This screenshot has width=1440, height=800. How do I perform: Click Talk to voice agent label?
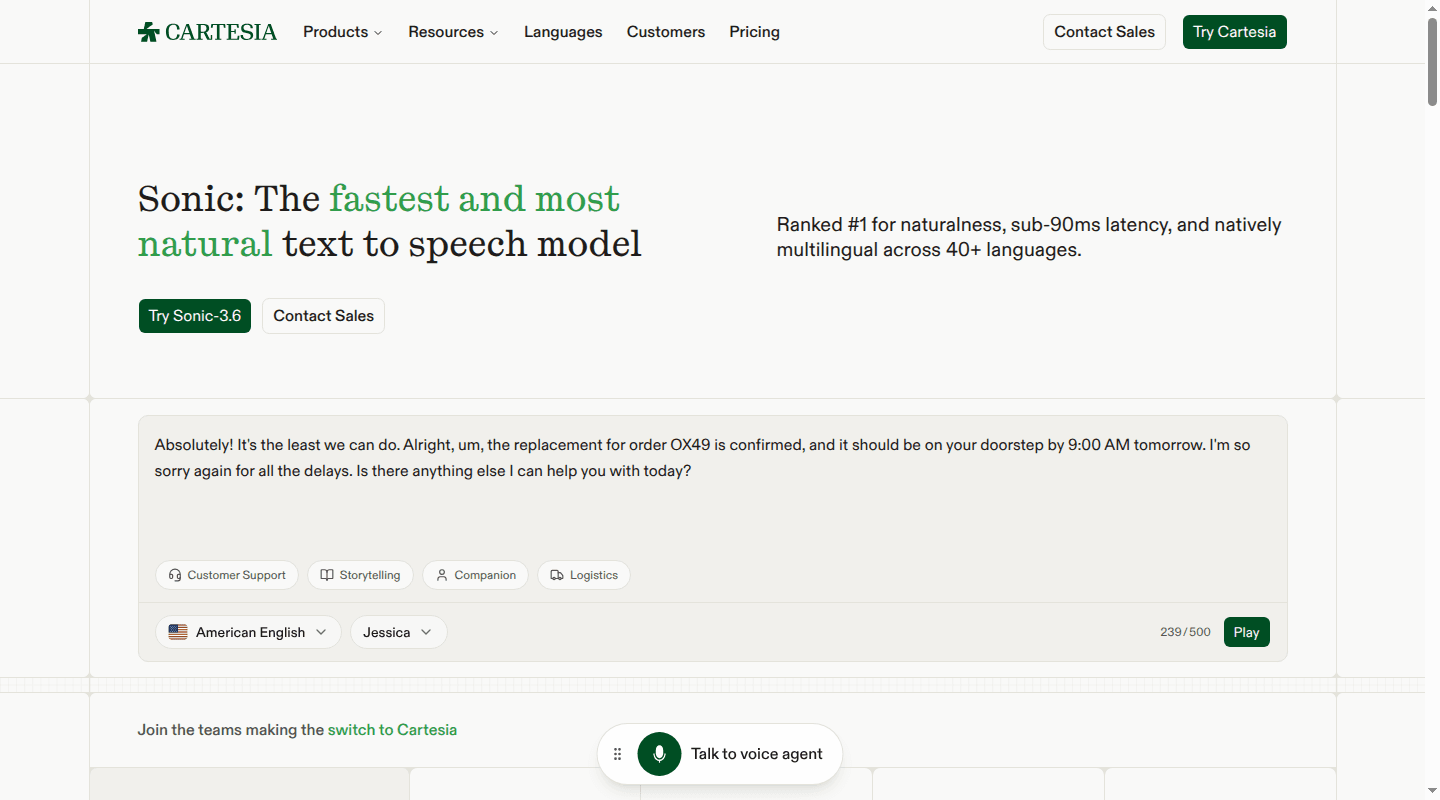point(757,754)
